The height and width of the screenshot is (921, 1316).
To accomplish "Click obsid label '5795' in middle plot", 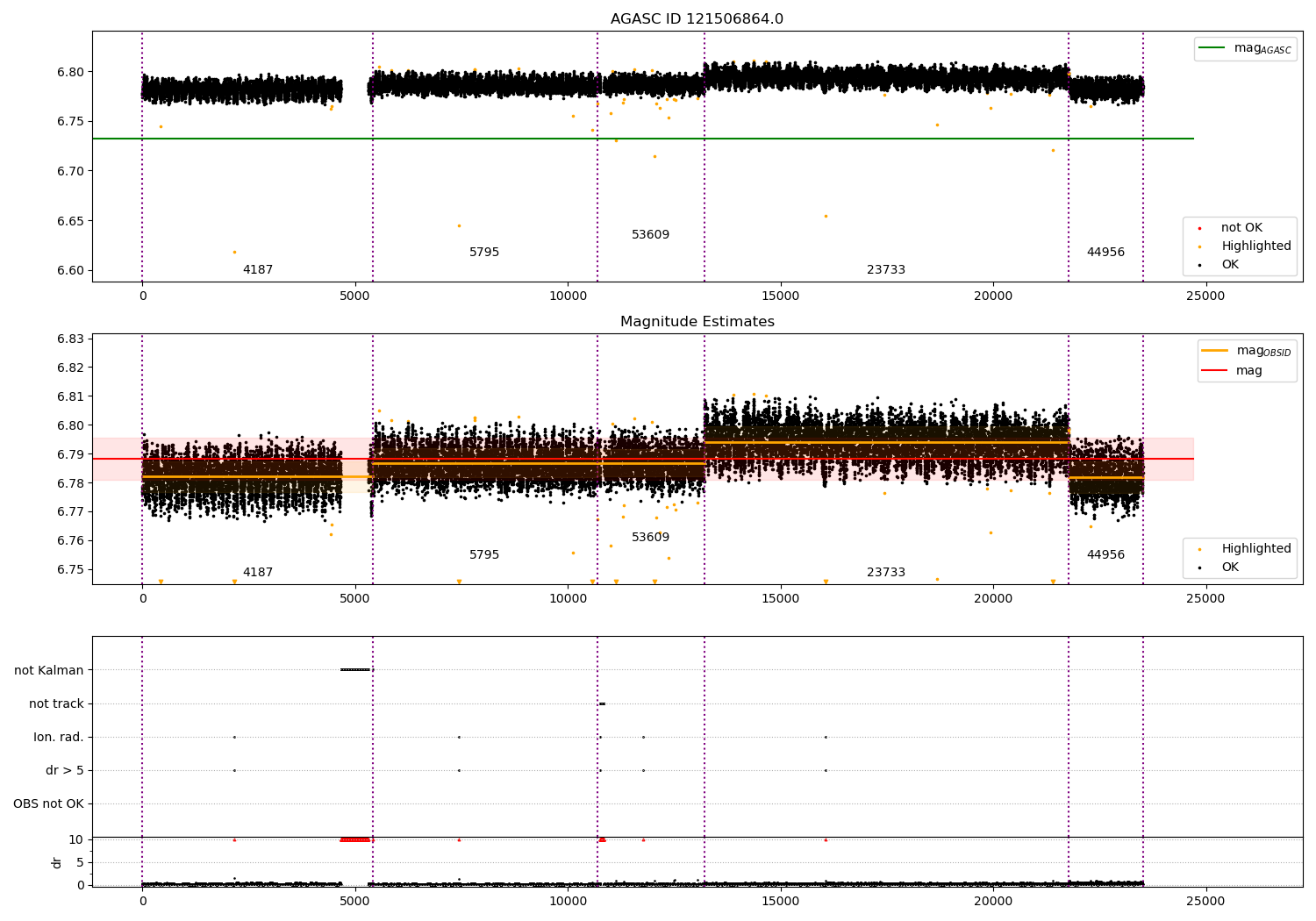I will (484, 555).
